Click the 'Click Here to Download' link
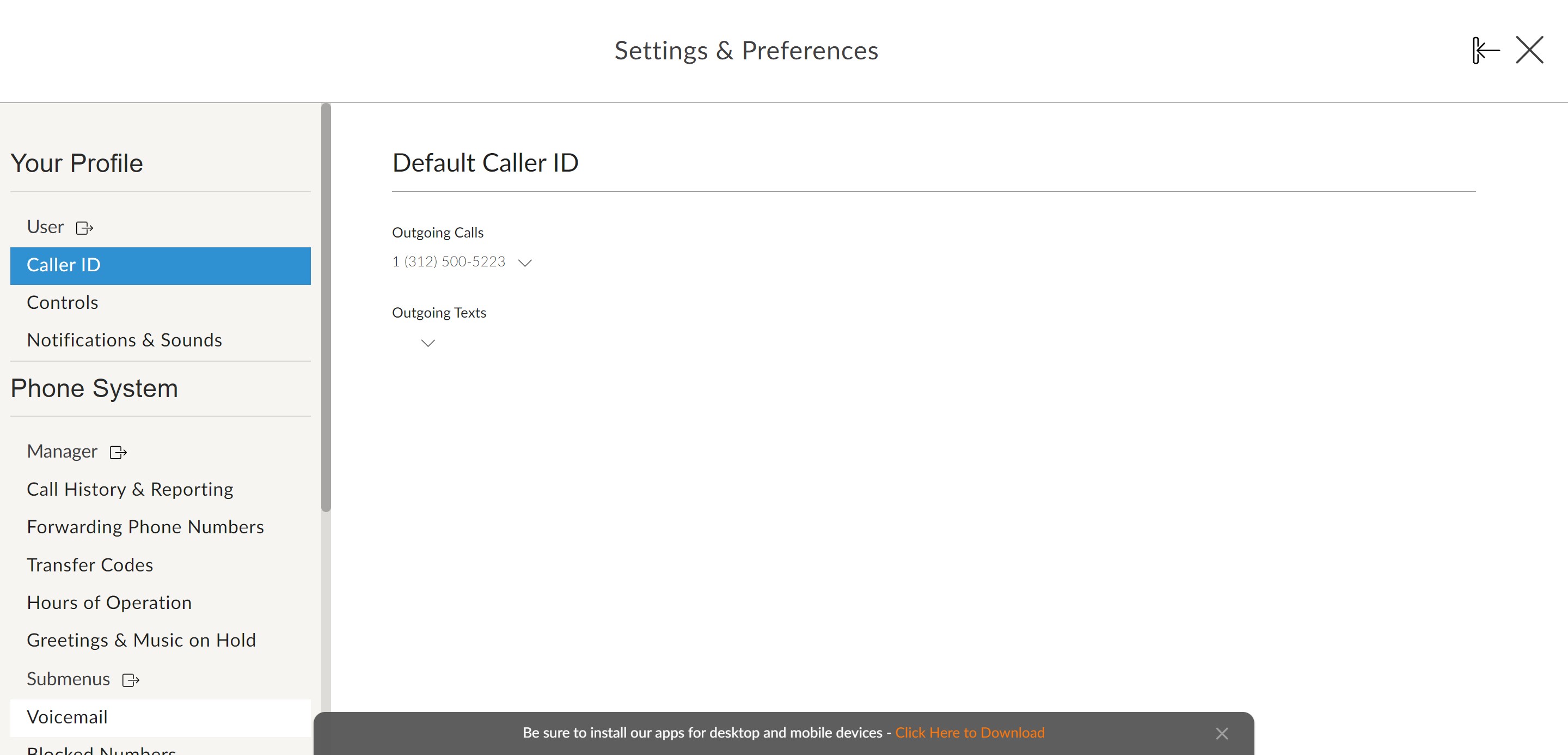This screenshot has height=755, width=1568. pos(970,733)
